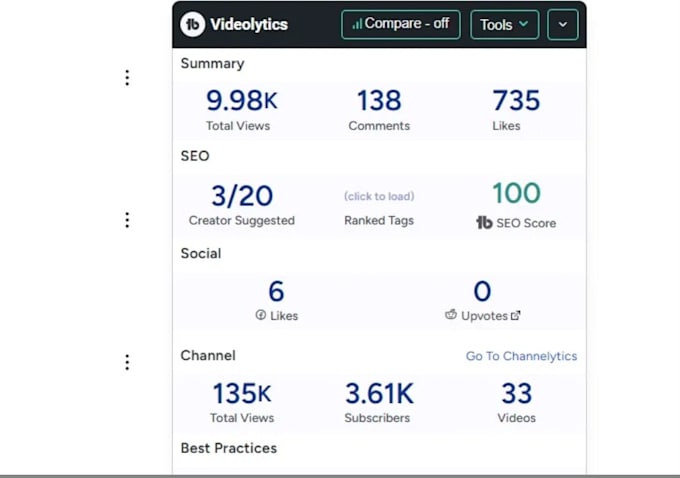Open three-dot menu beside Summary section

pyautogui.click(x=127, y=78)
